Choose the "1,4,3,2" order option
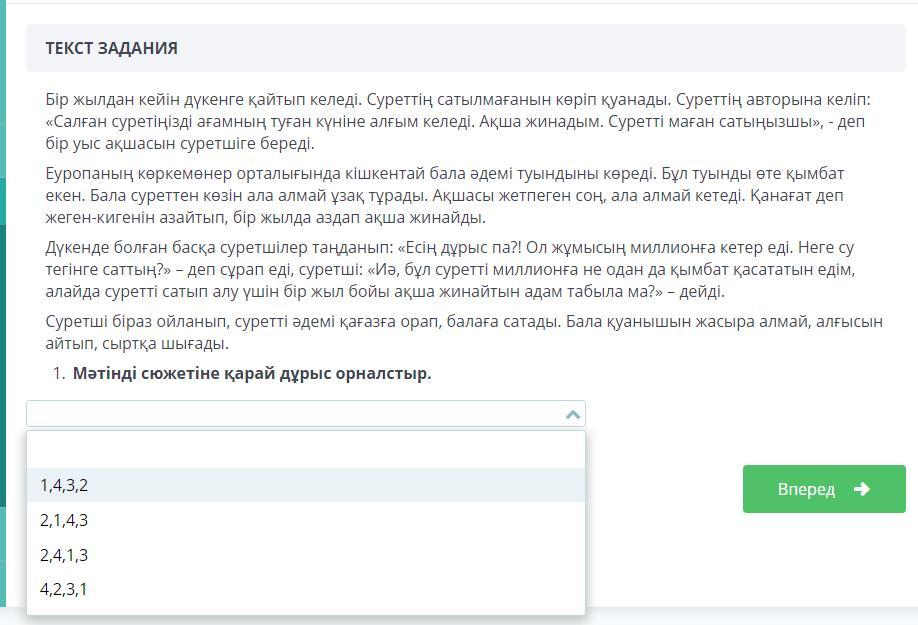 (64, 485)
